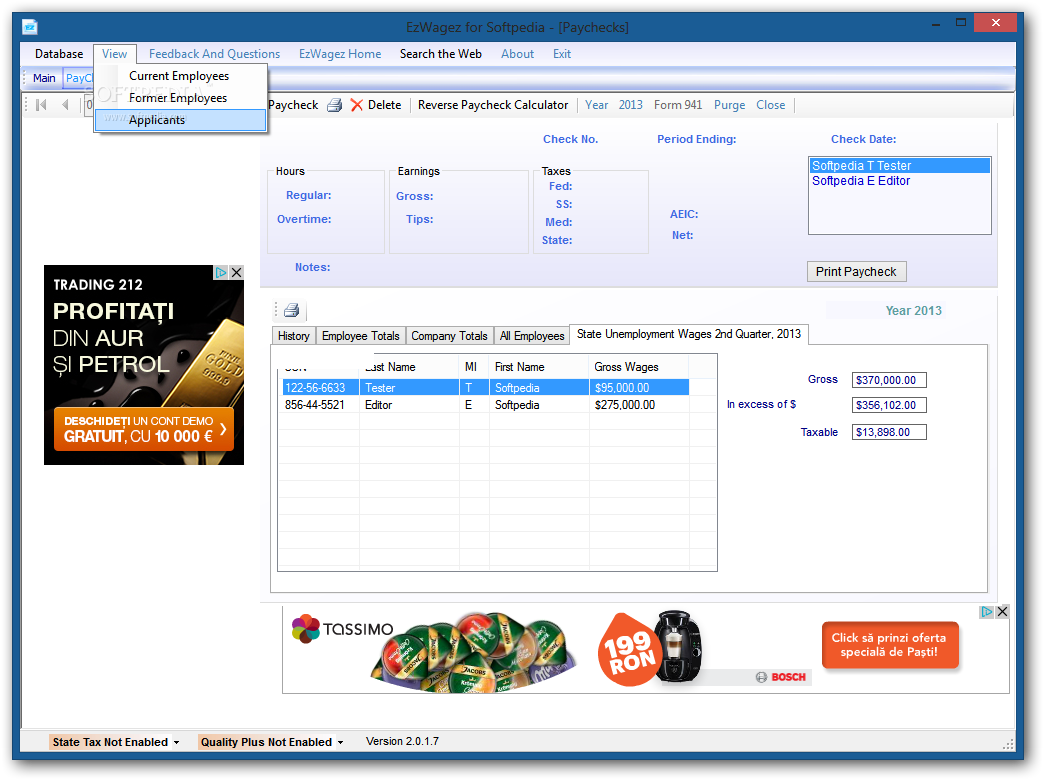Open the About menu
The width and height of the screenshot is (1044, 780).
[x=517, y=54]
